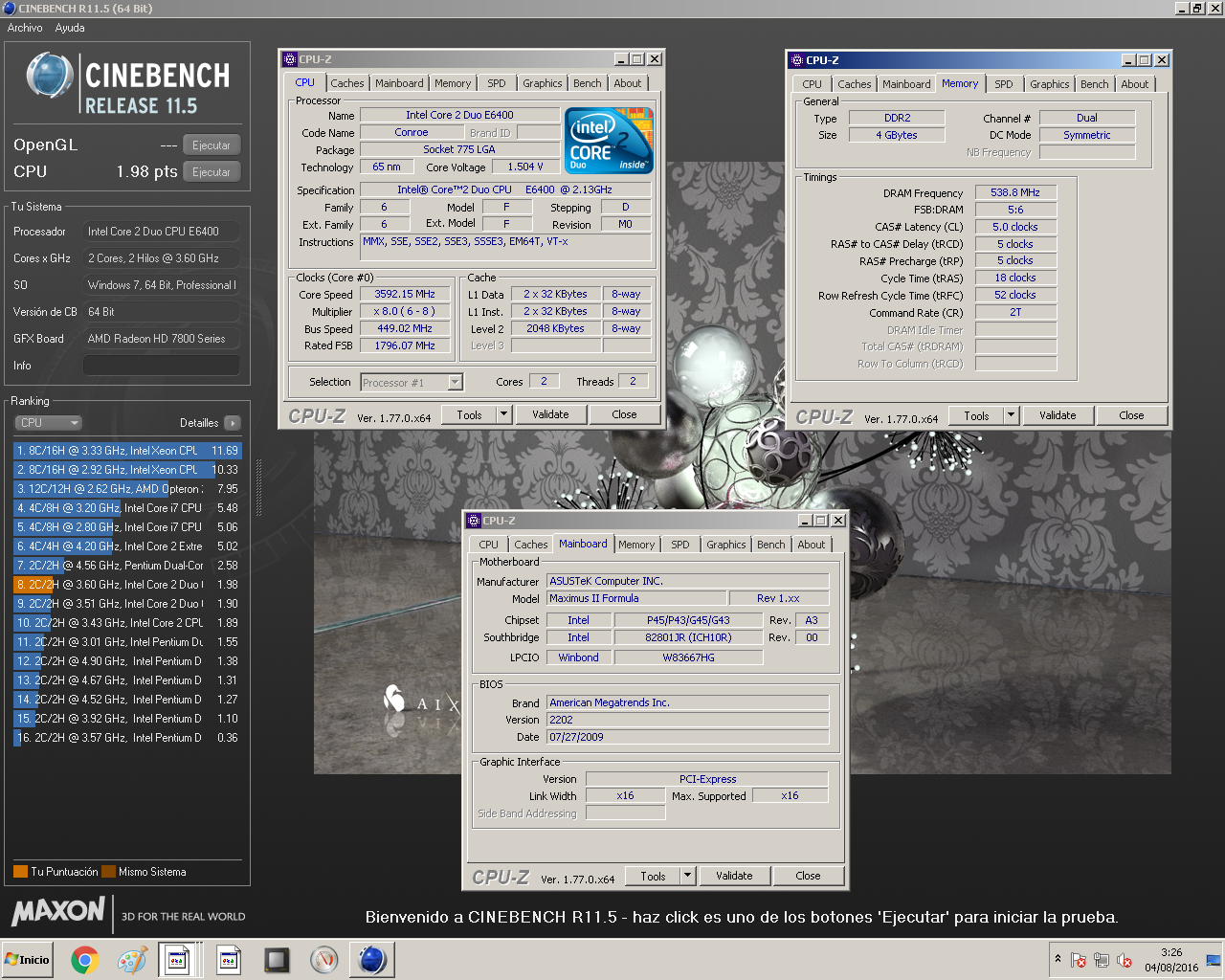This screenshot has height=980, width=1225.
Task: Open Mainboard tab in the CPU window
Action: pos(399,83)
